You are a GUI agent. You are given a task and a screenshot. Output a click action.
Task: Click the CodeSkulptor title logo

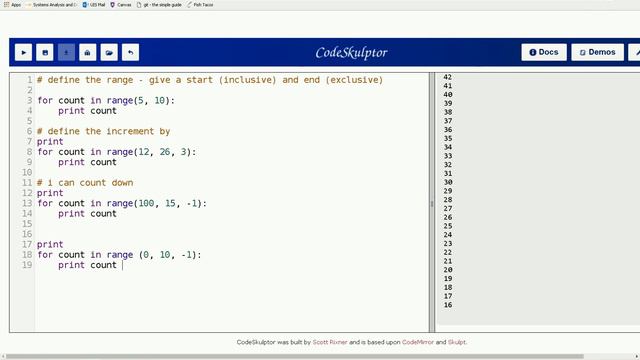(x=351, y=53)
